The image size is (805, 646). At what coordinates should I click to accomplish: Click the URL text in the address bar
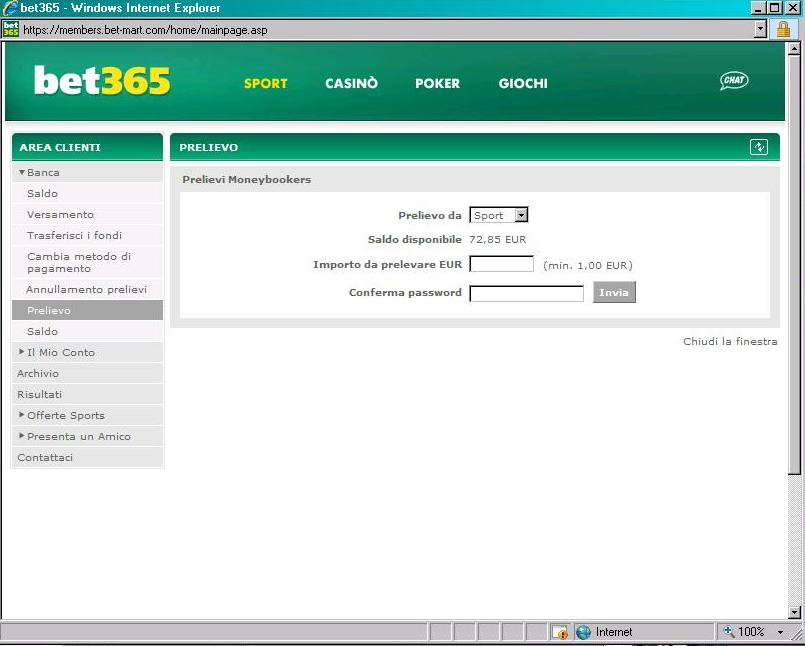pos(145,30)
